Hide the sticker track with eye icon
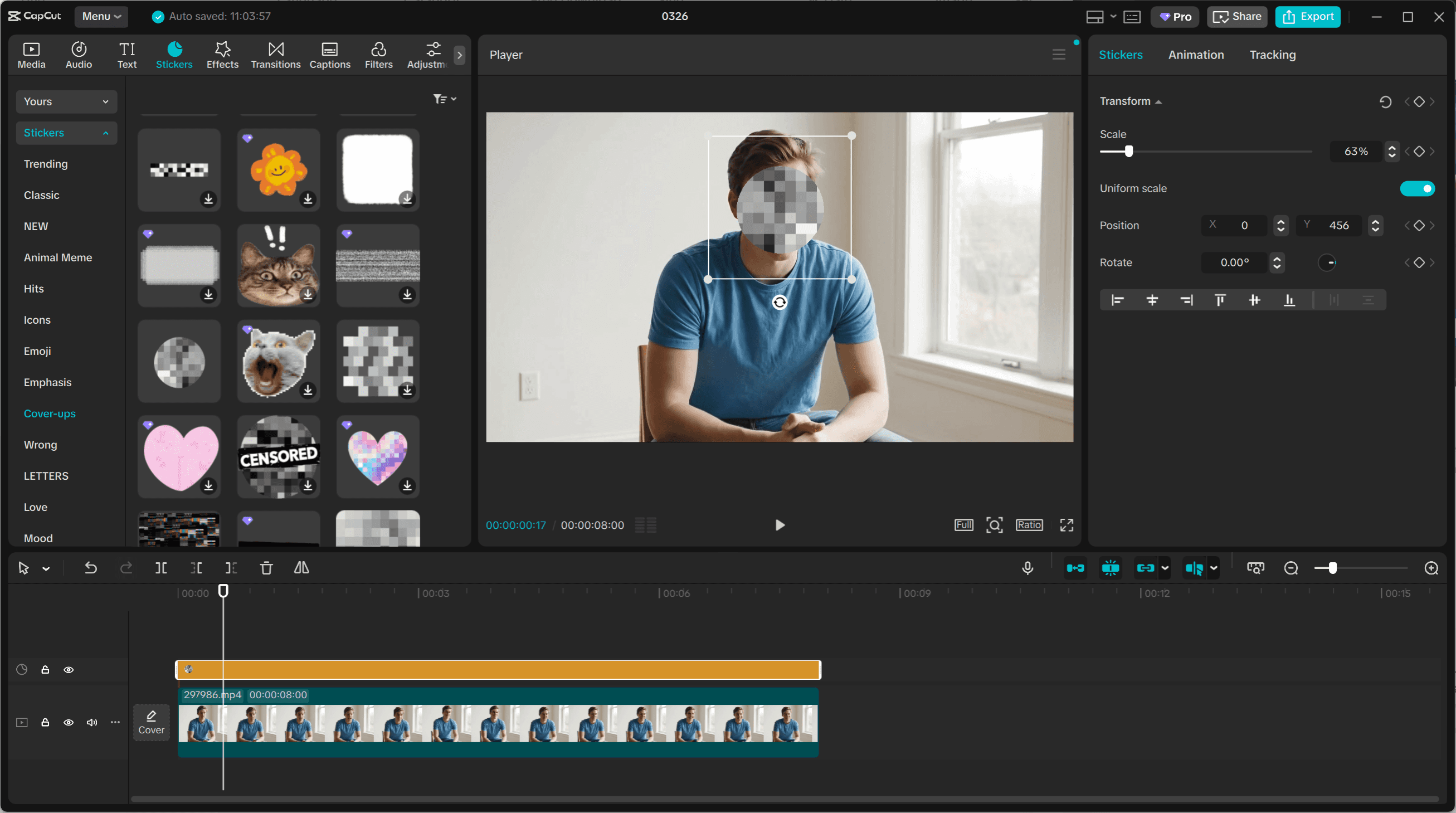This screenshot has width=1456, height=813. 69,669
